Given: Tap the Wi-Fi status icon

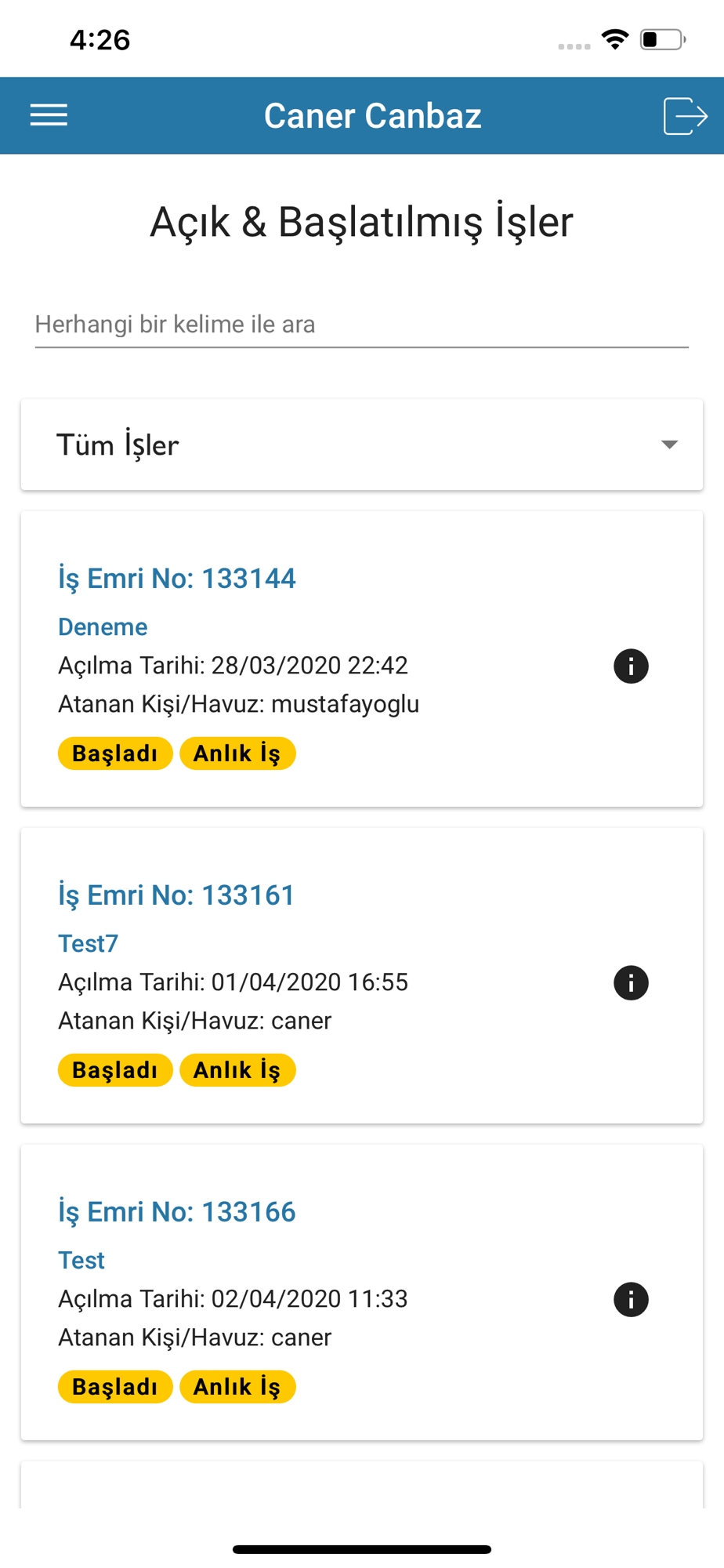Looking at the screenshot, I should (615, 39).
